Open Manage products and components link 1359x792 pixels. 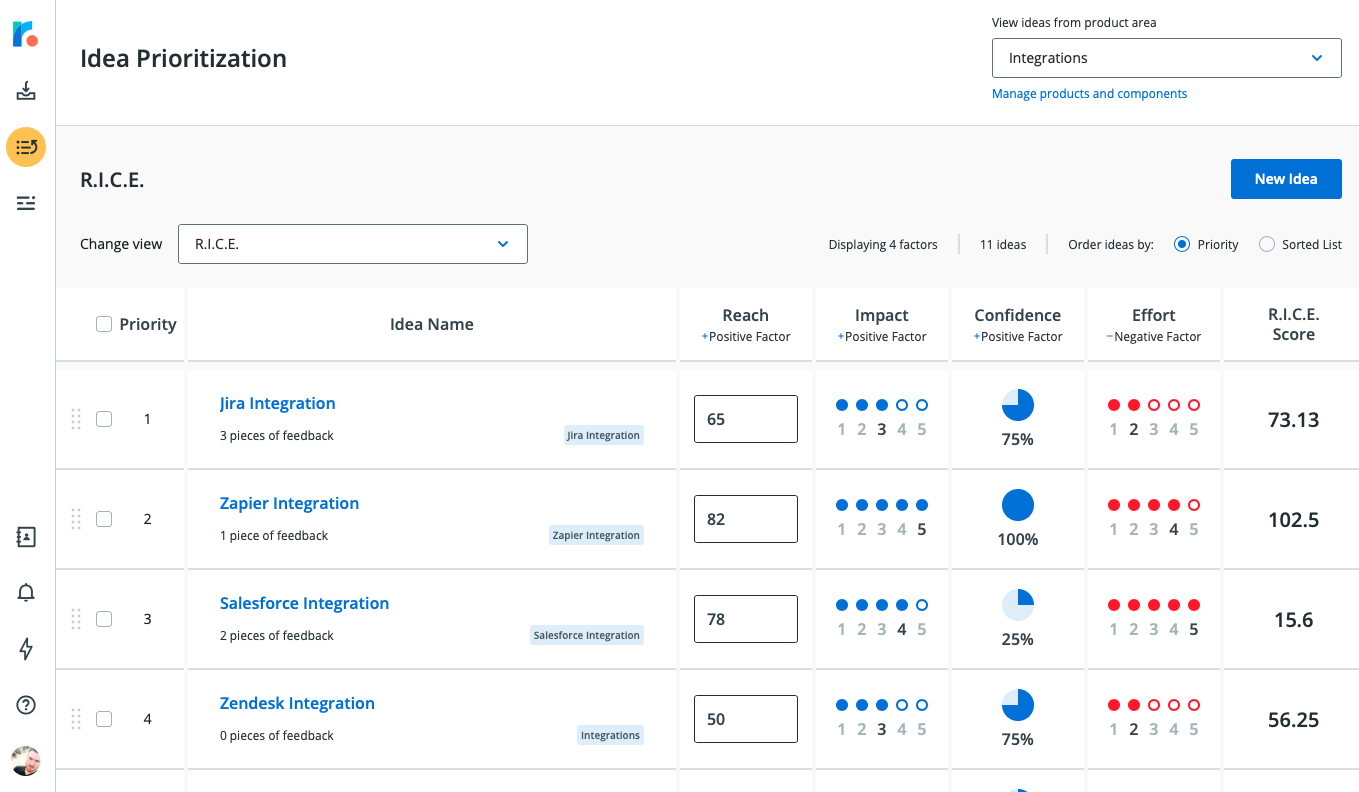1089,94
